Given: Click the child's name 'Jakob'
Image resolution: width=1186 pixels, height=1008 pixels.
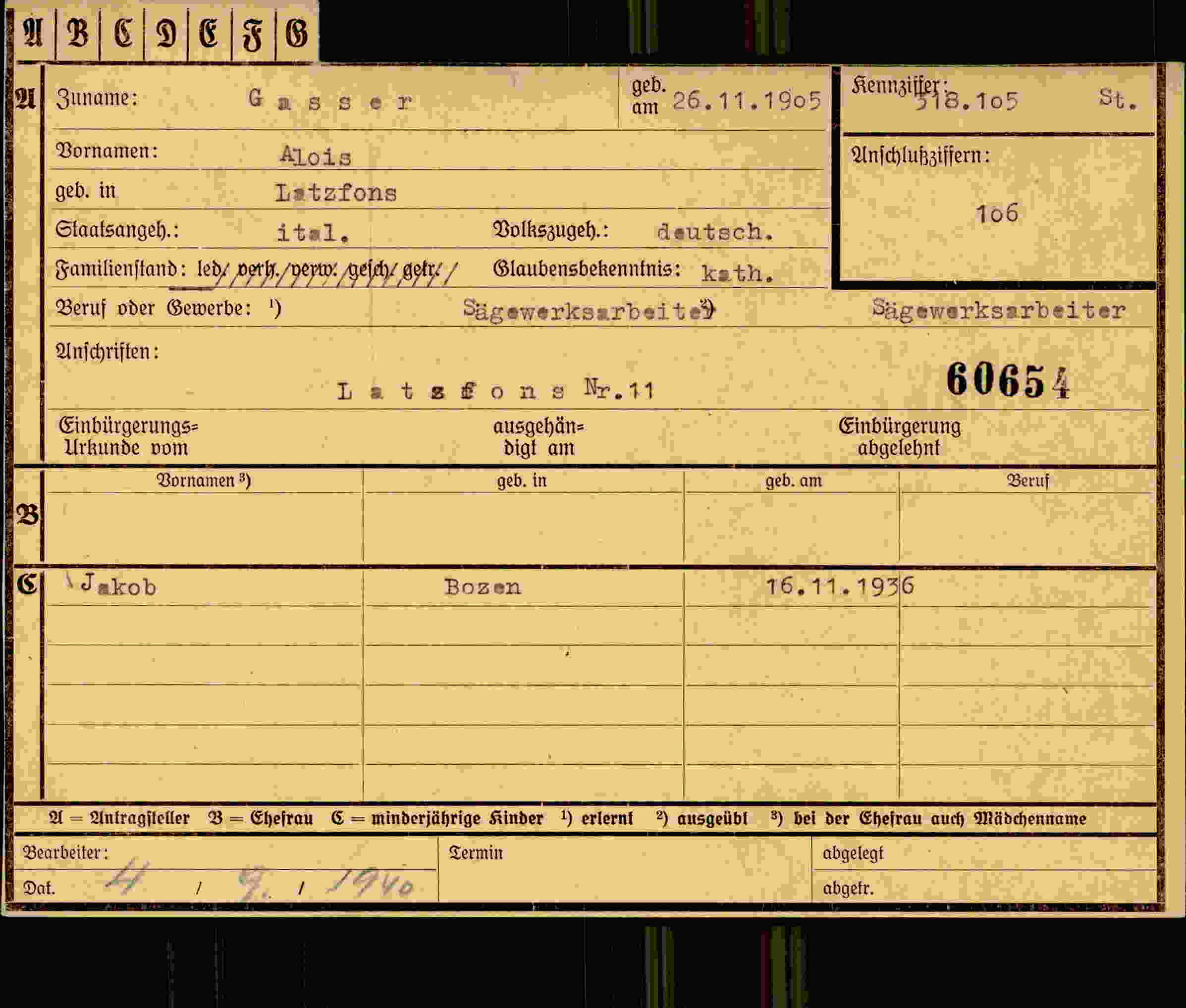Looking at the screenshot, I should coord(118,585).
